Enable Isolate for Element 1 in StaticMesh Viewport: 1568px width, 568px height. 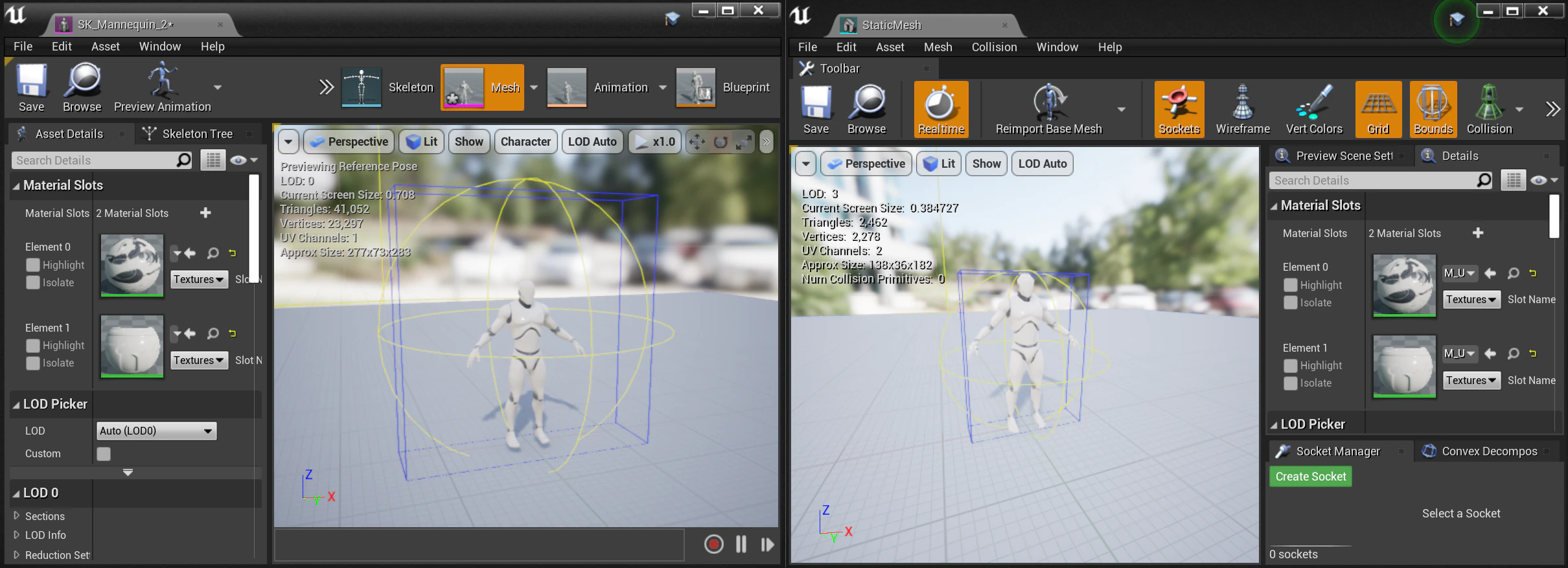click(x=1291, y=383)
